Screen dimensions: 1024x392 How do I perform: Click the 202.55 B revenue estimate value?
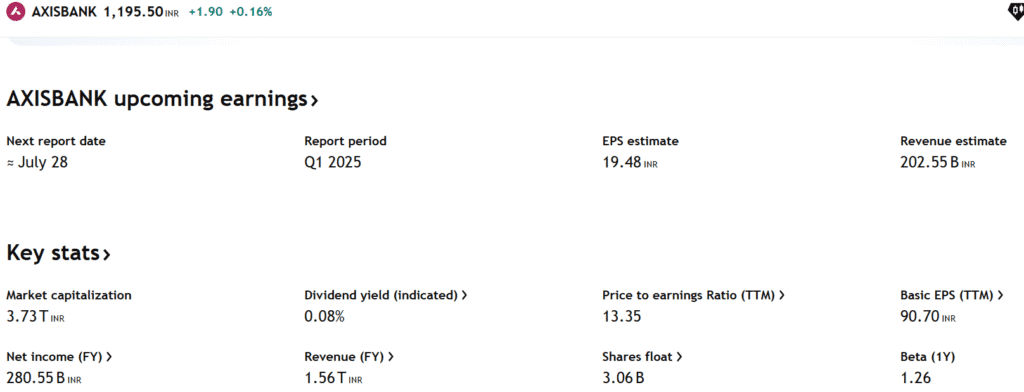coord(938,163)
